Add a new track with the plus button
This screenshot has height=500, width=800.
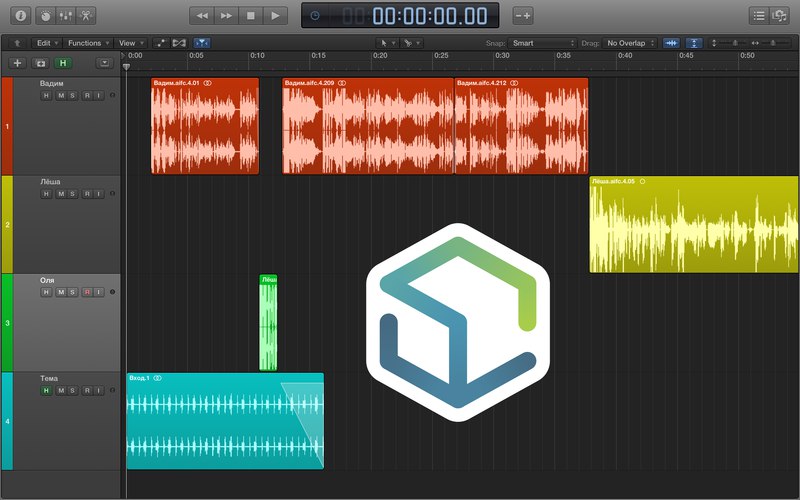pos(17,63)
